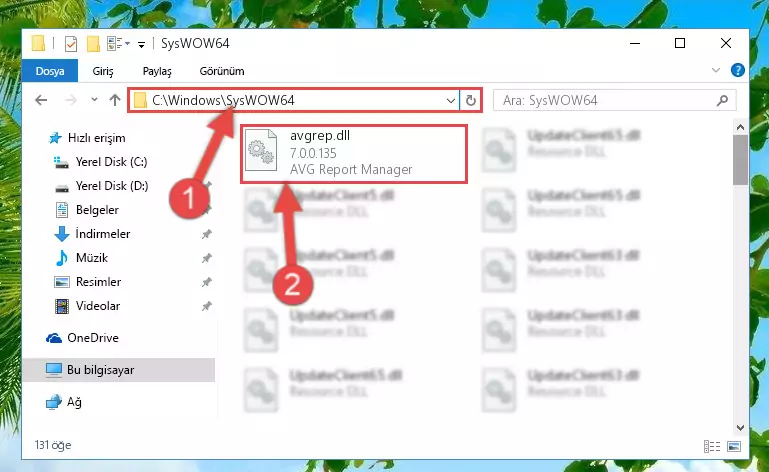Open the blue Help question mark icon
Viewport: 769px width, 472px height.
tap(737, 70)
